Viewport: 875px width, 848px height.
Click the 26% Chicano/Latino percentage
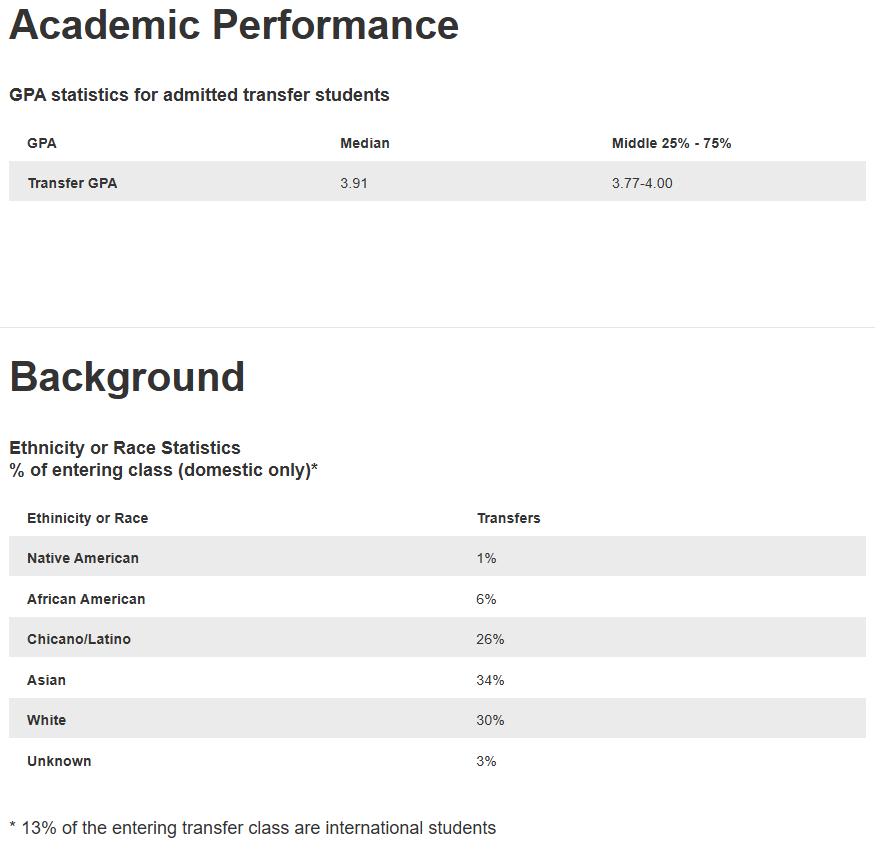490,639
